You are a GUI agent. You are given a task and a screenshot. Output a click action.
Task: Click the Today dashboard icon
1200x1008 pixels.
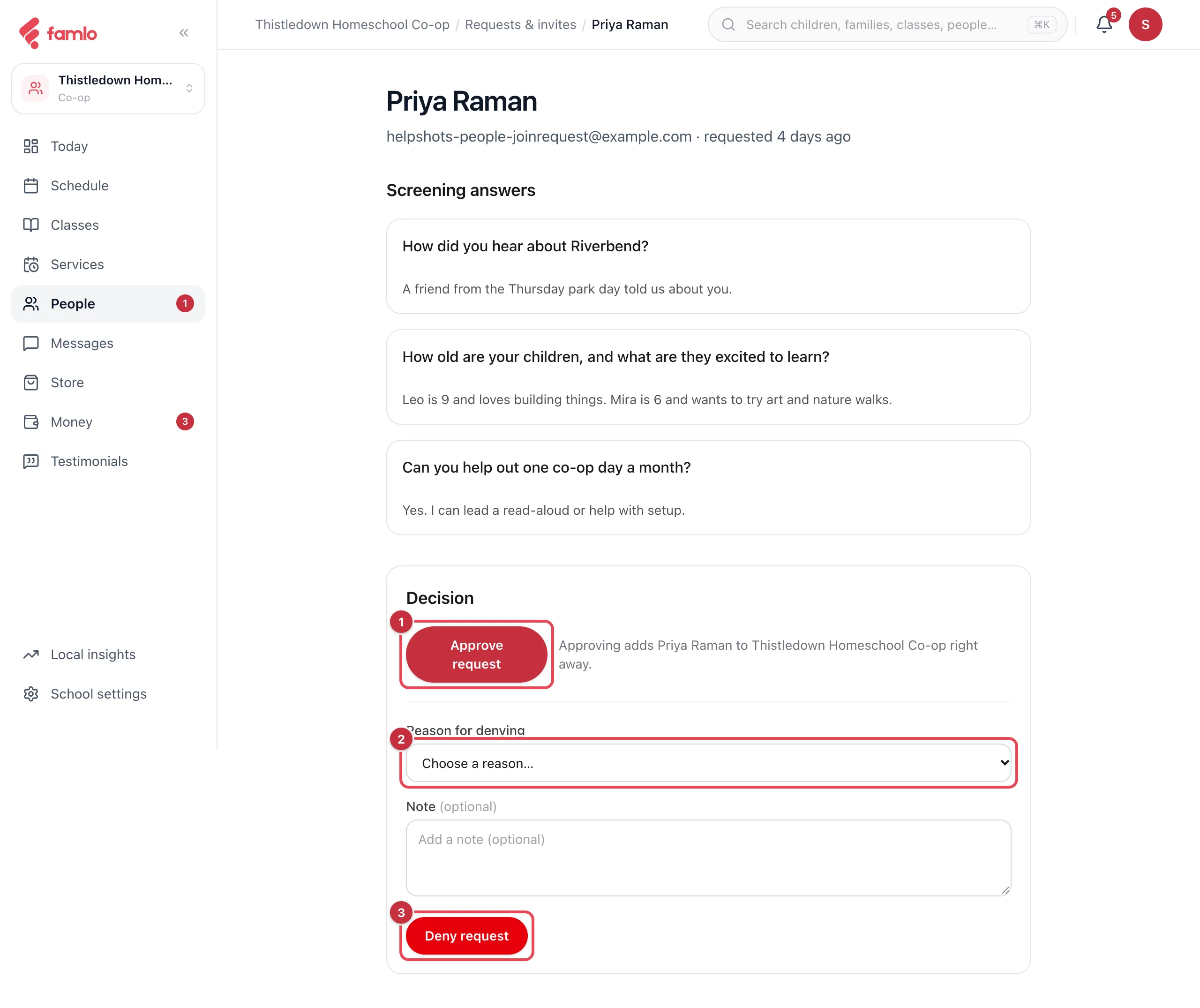click(31, 146)
